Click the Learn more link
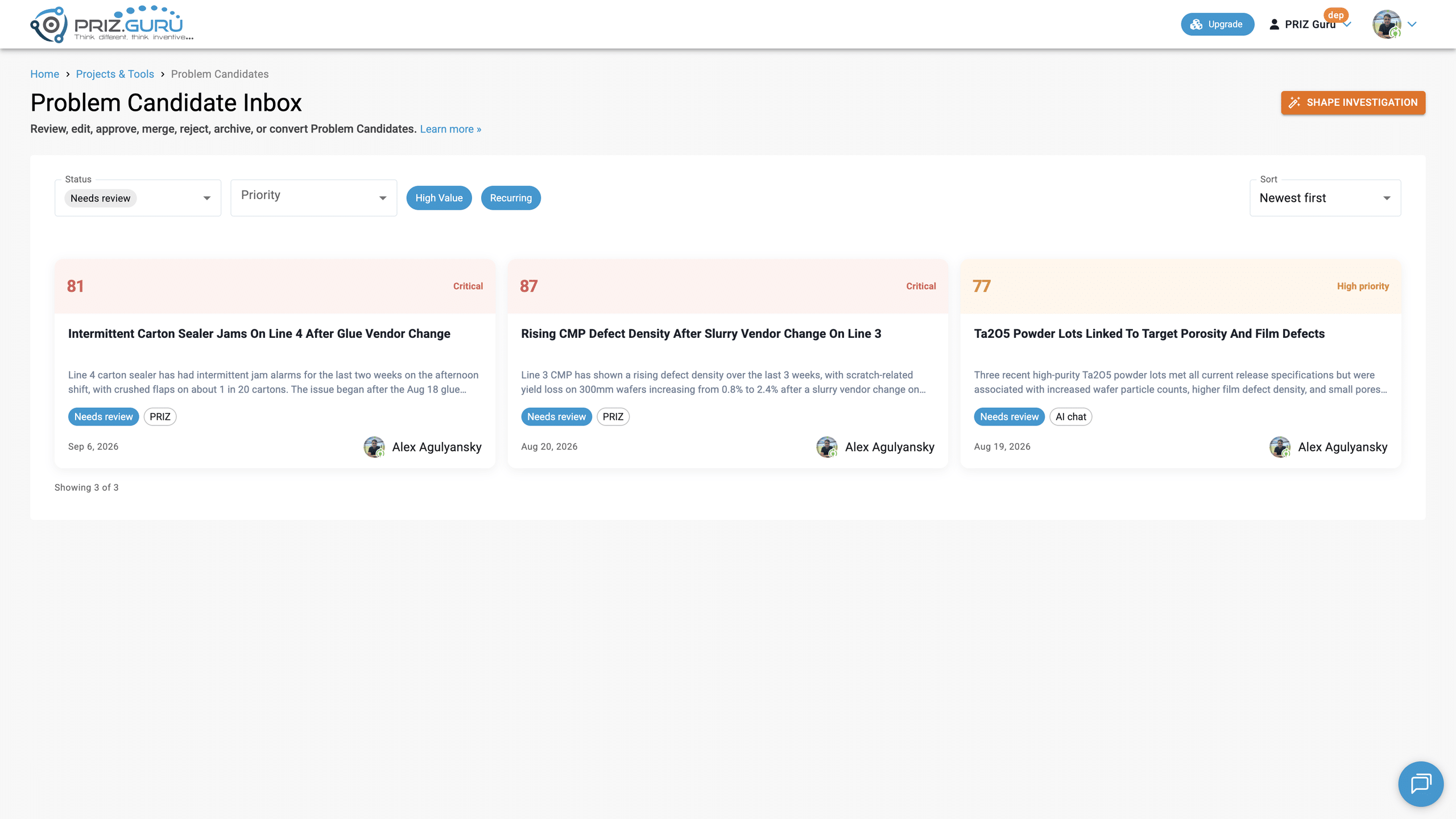Image resolution: width=1456 pixels, height=819 pixels. [x=450, y=129]
